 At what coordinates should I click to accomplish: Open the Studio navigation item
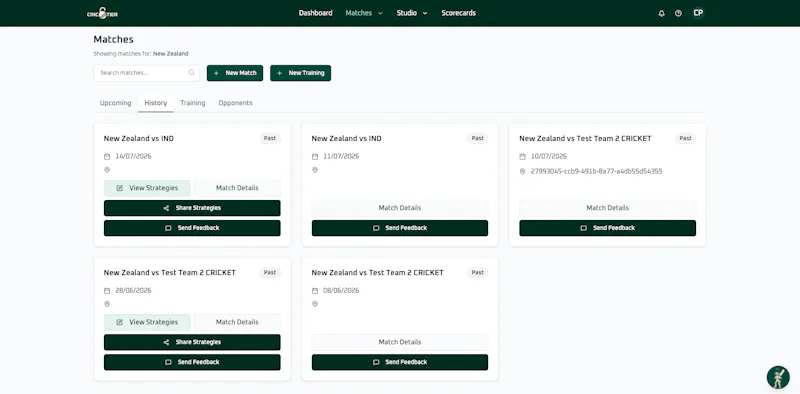point(407,13)
